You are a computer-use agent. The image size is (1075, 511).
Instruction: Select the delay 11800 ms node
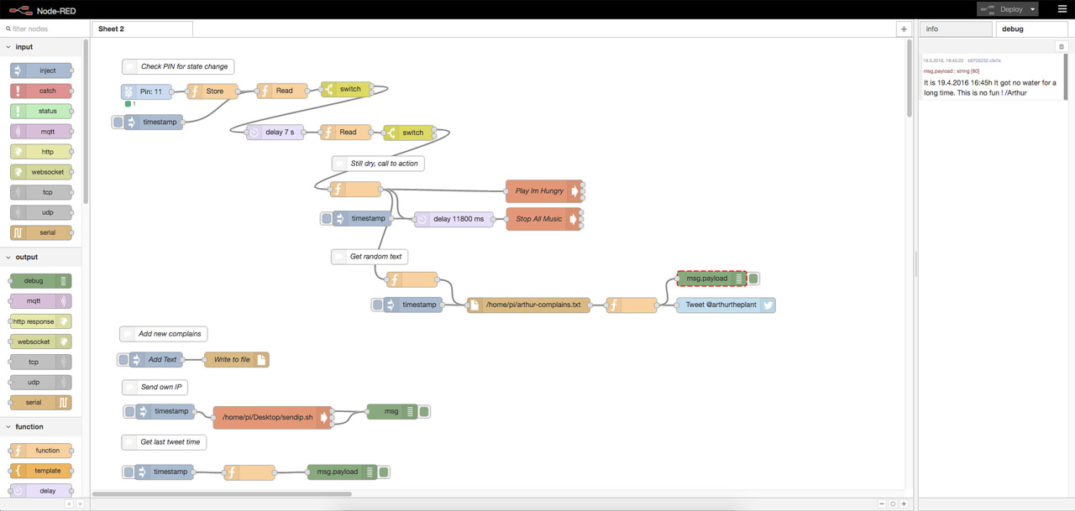(453, 219)
